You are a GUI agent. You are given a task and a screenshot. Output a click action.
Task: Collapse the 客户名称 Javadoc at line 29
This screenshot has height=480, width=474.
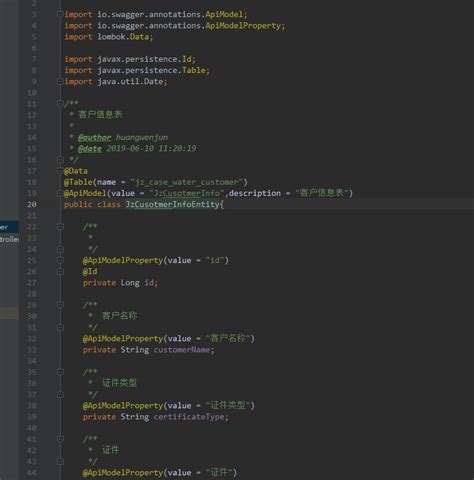60,305
